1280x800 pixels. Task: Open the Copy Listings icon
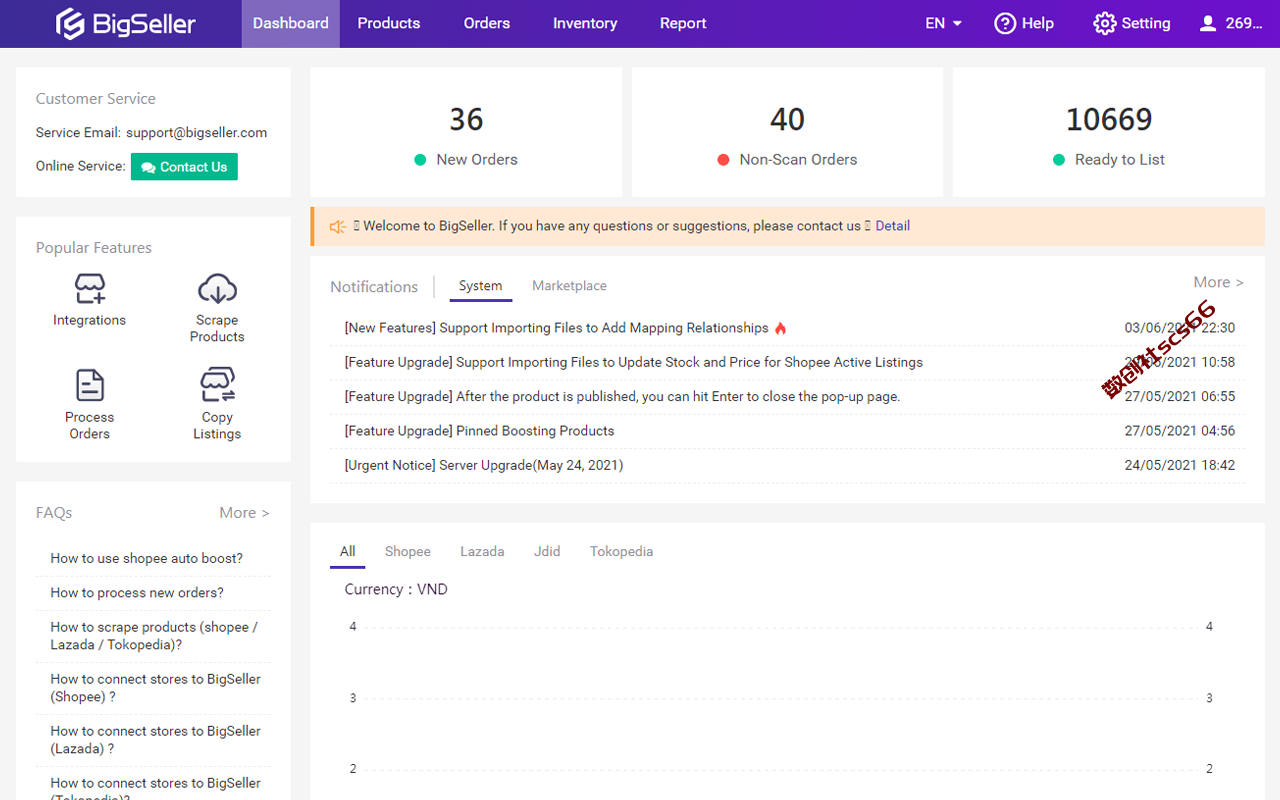coord(217,385)
